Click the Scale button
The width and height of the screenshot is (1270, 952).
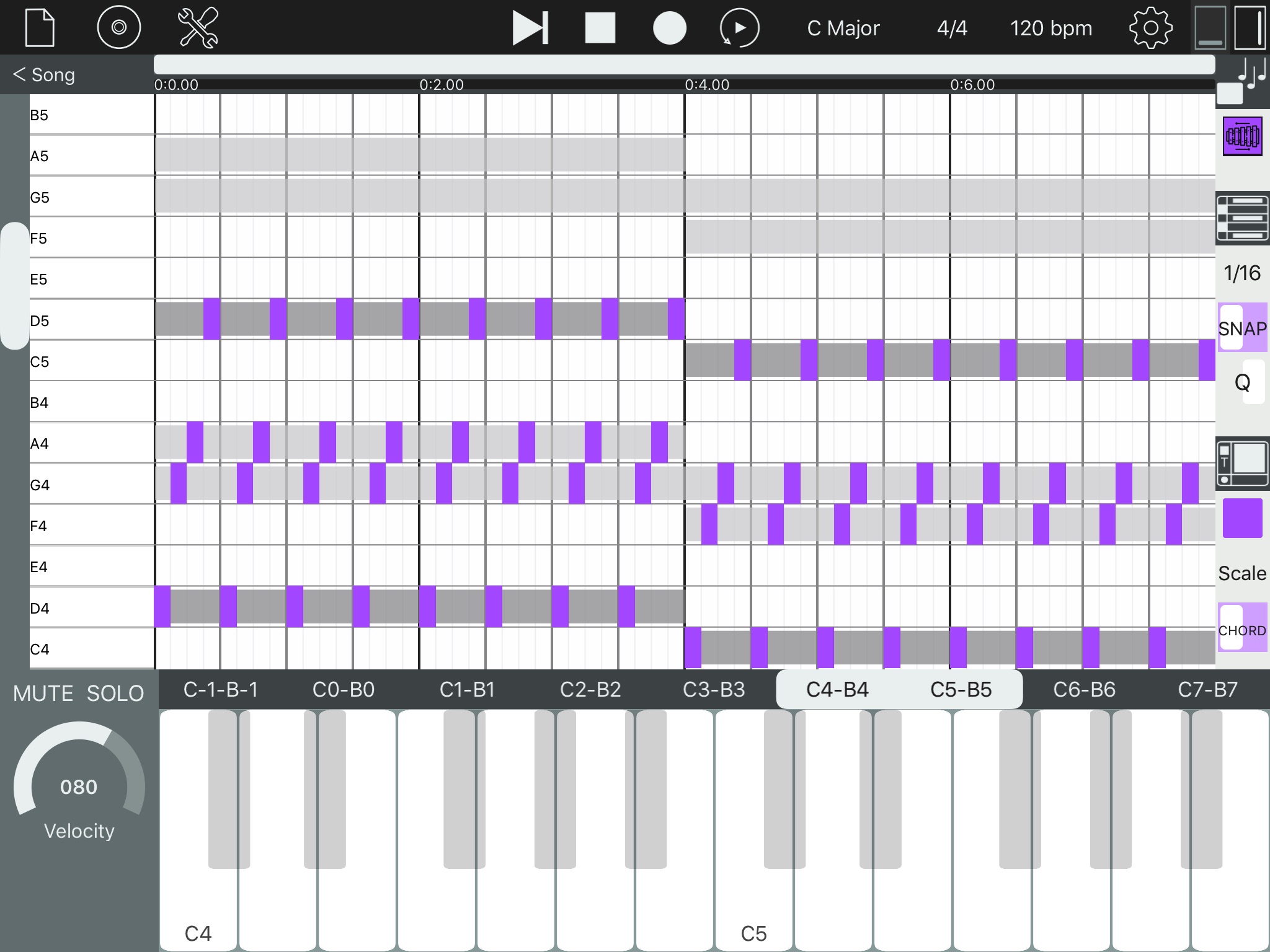tap(1242, 573)
